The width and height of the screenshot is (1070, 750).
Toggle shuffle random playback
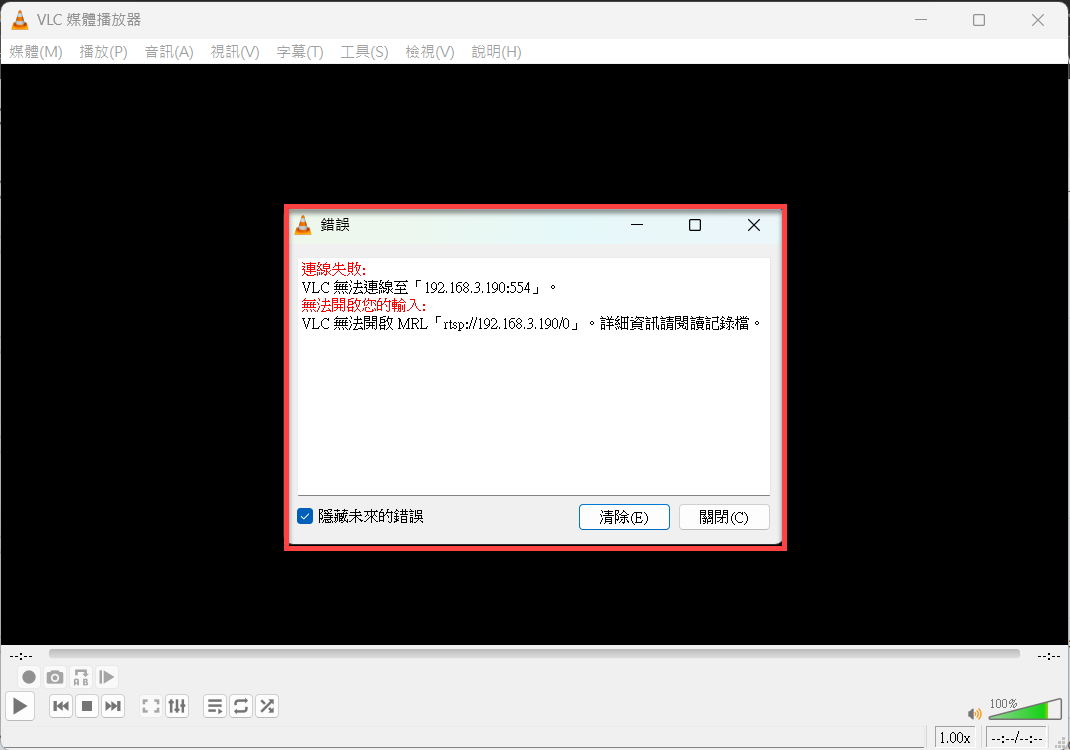267,706
